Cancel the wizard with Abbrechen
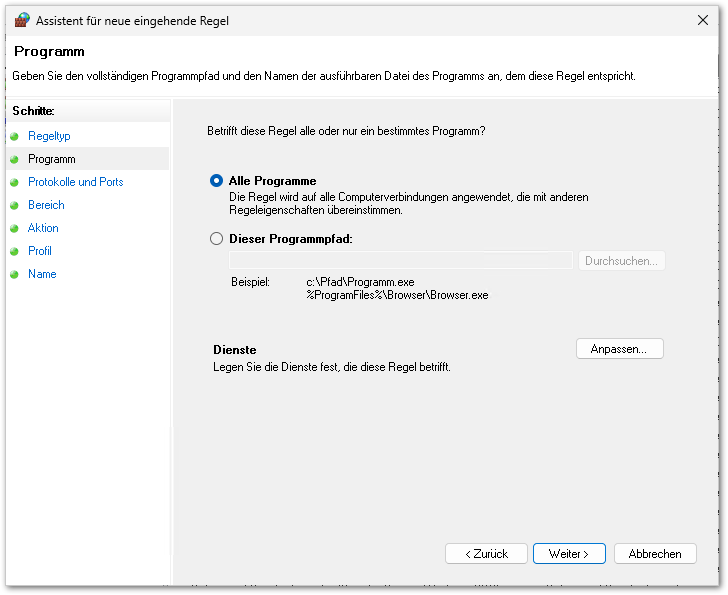 tap(655, 553)
